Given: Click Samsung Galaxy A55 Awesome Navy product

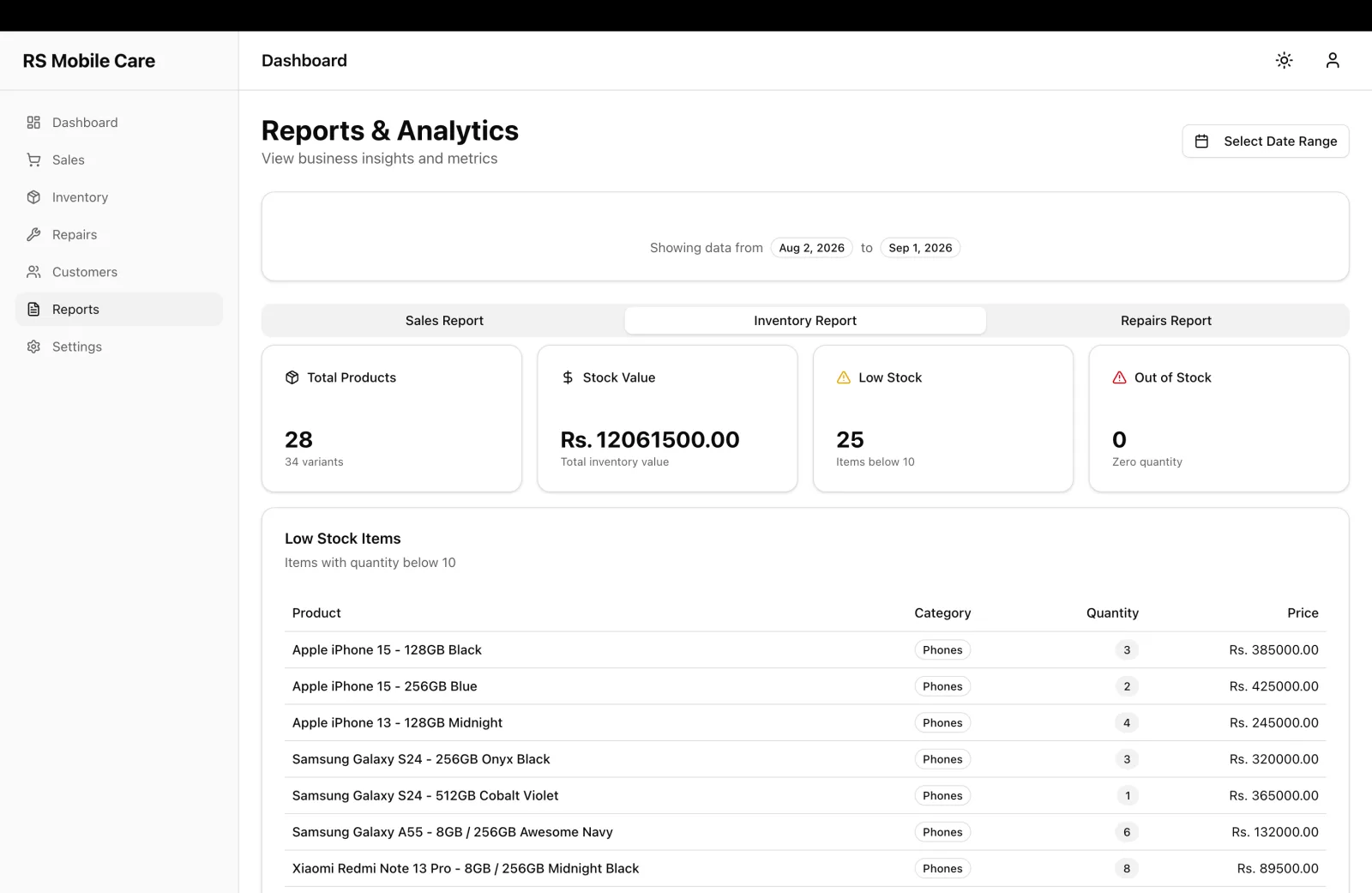Looking at the screenshot, I should [452, 832].
